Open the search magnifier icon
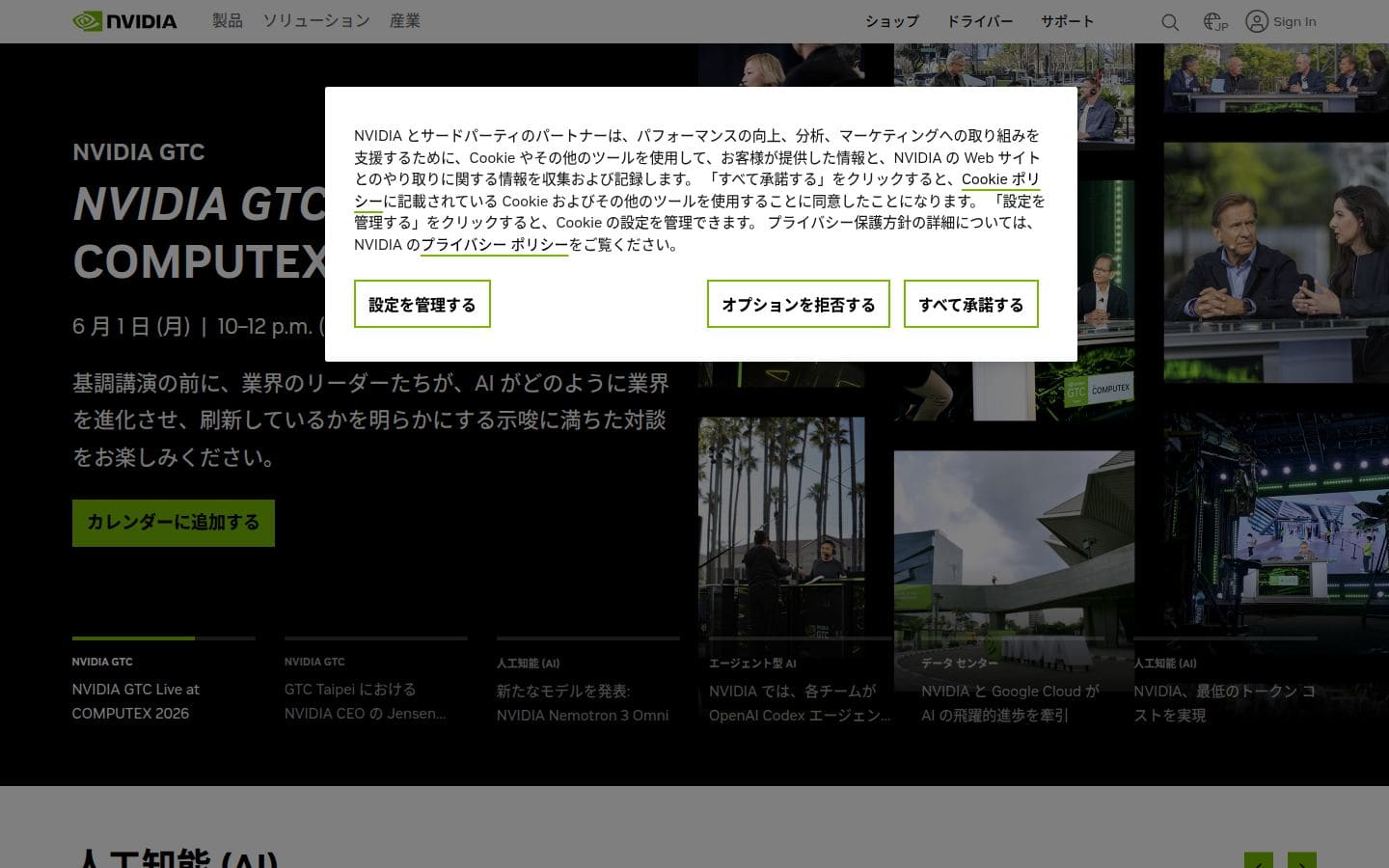The image size is (1389, 868). (x=1170, y=21)
